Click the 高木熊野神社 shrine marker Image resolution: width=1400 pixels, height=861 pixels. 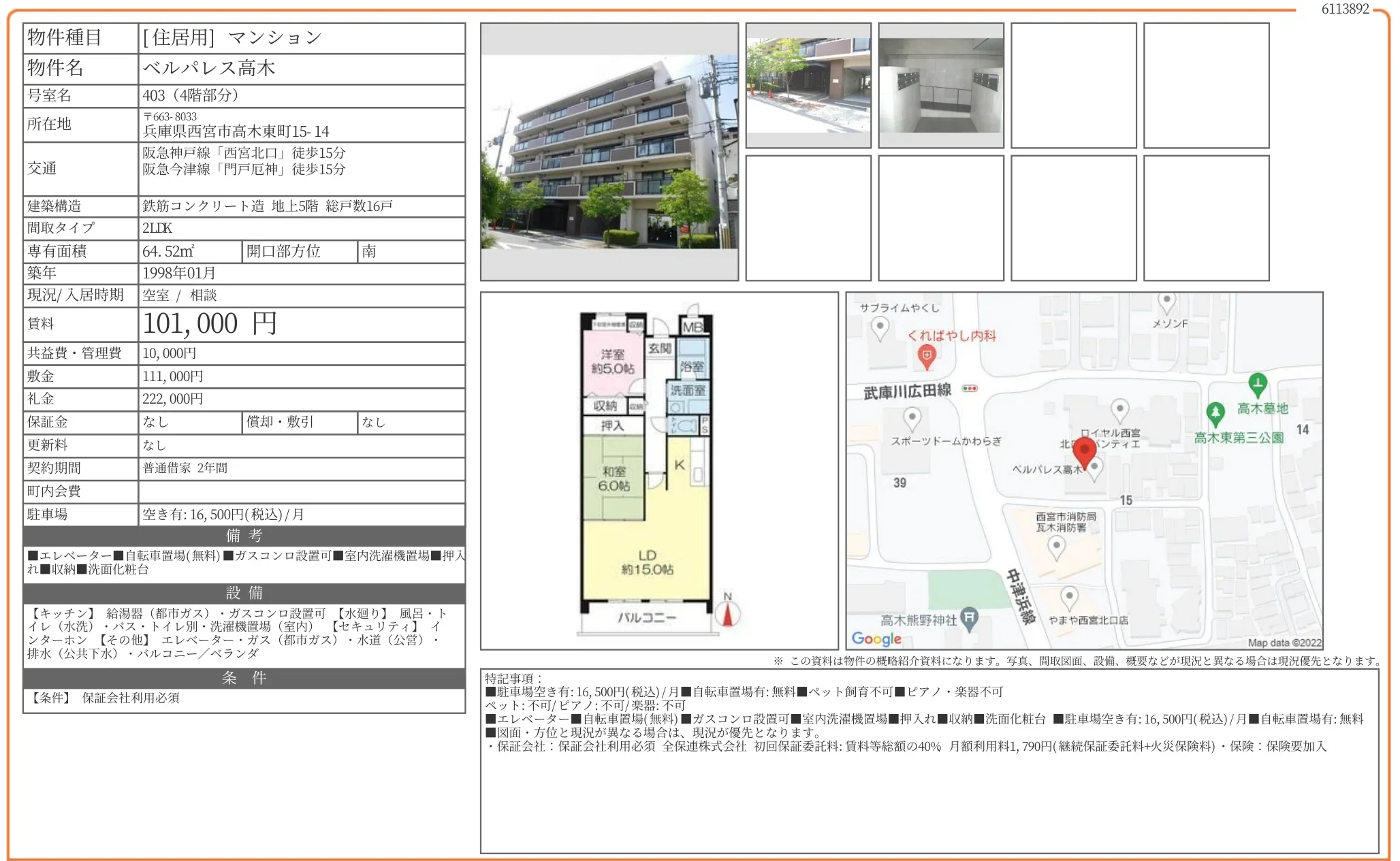(970, 618)
